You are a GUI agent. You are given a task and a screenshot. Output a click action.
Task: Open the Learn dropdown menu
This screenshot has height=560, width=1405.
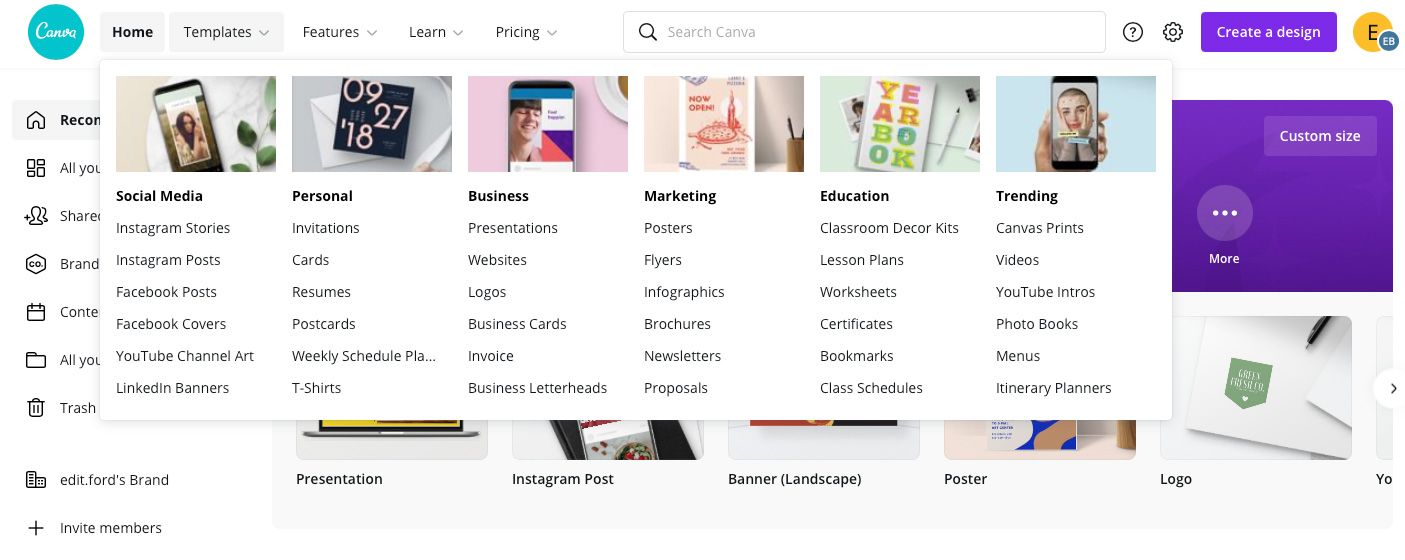pyautogui.click(x=436, y=32)
